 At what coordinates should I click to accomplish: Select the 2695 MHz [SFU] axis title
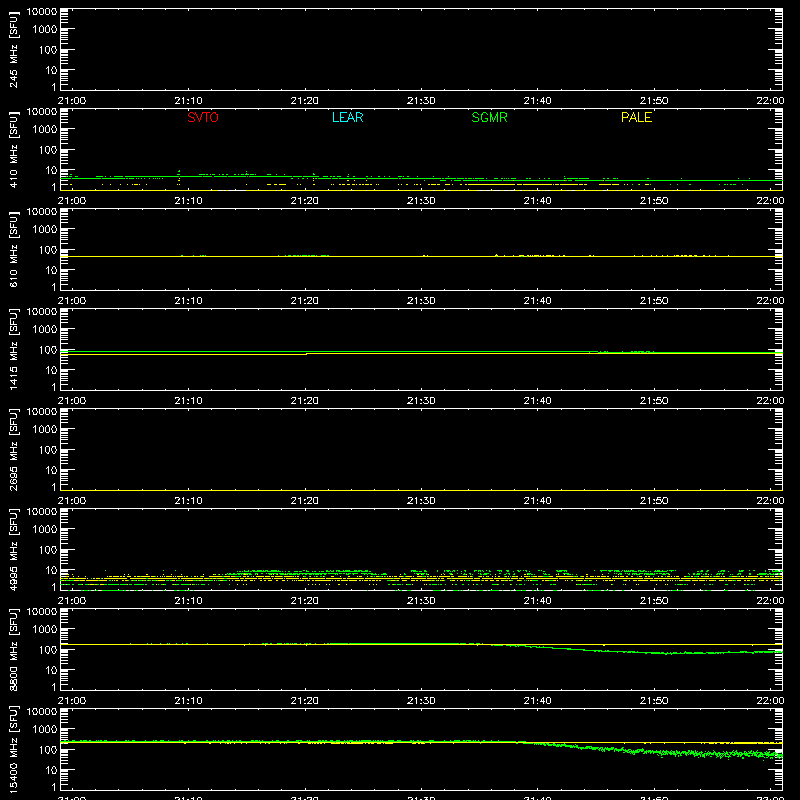coord(13,449)
